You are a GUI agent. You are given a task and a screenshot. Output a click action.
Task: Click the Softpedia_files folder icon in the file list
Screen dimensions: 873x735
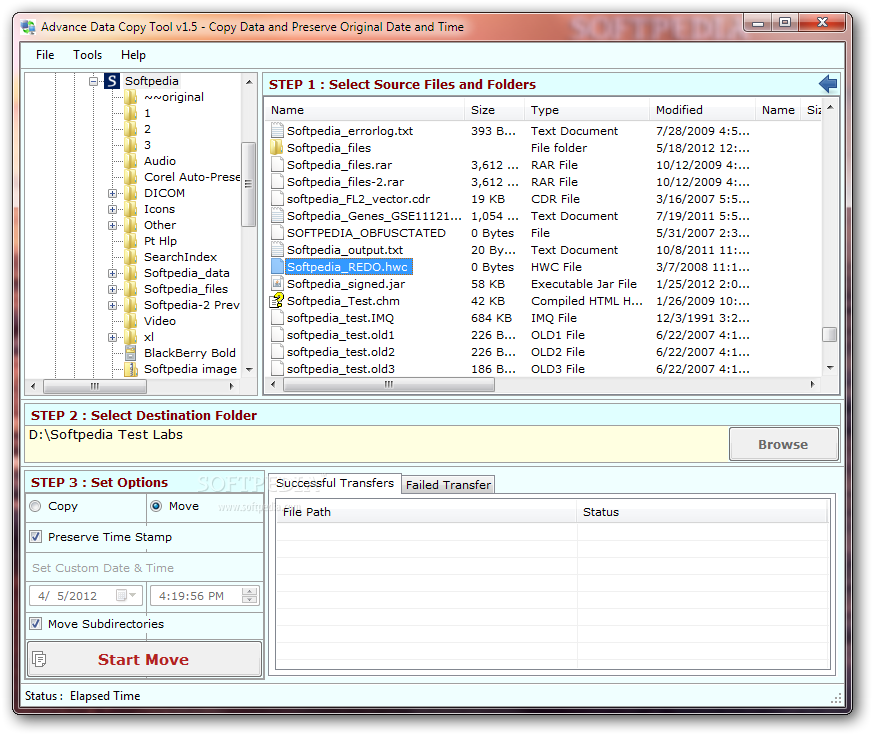pyautogui.click(x=277, y=148)
